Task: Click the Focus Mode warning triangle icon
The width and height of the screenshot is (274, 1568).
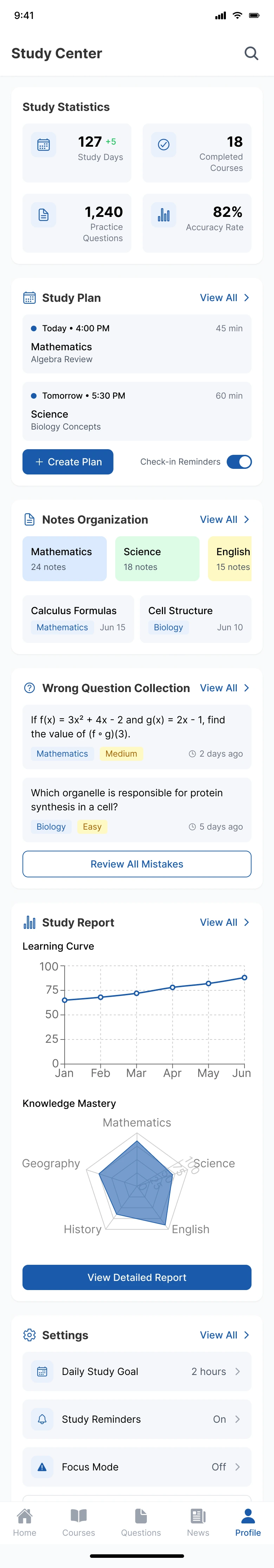Action: point(42,1467)
